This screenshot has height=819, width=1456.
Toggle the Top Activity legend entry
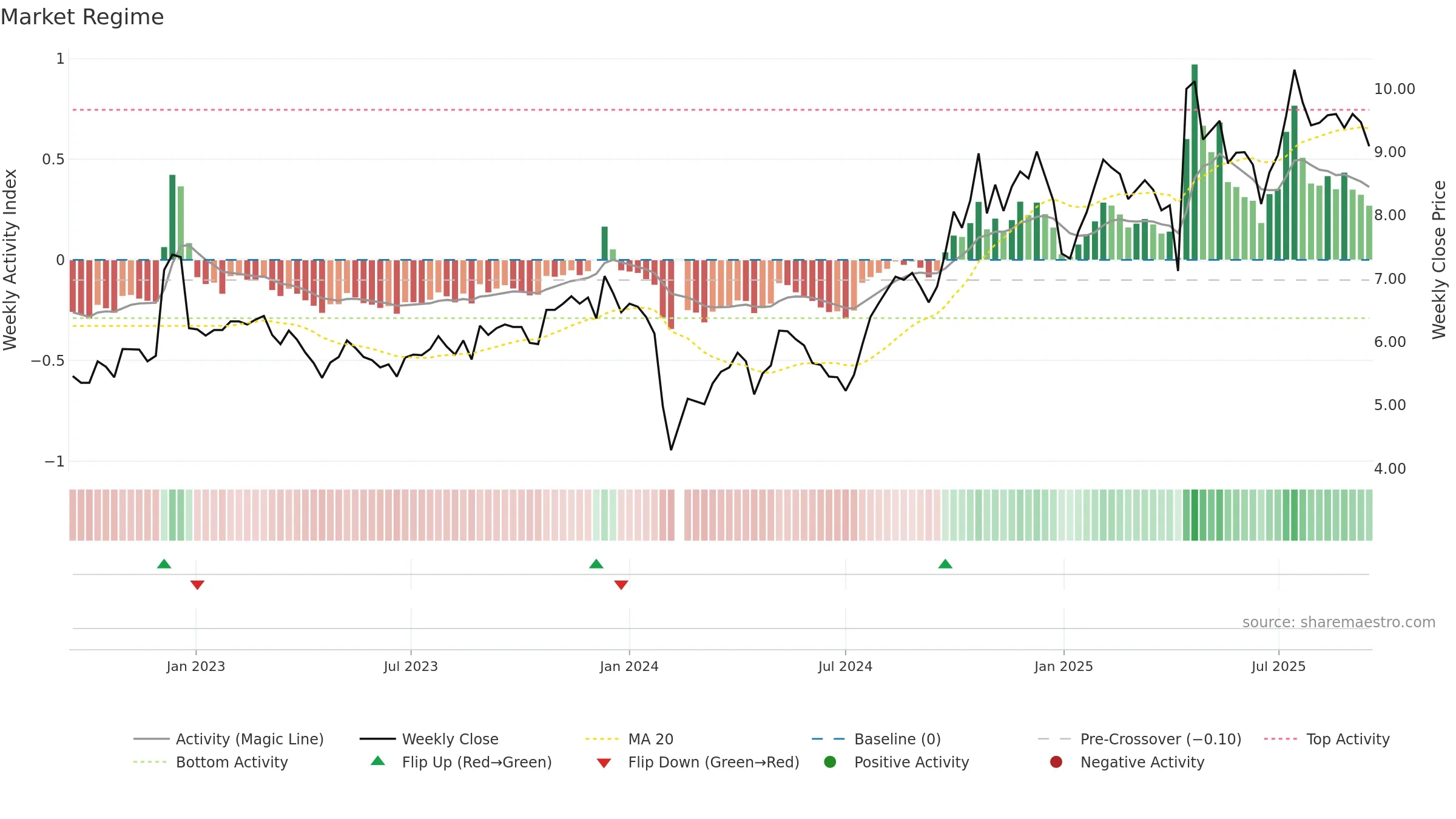pyautogui.click(x=1326, y=739)
